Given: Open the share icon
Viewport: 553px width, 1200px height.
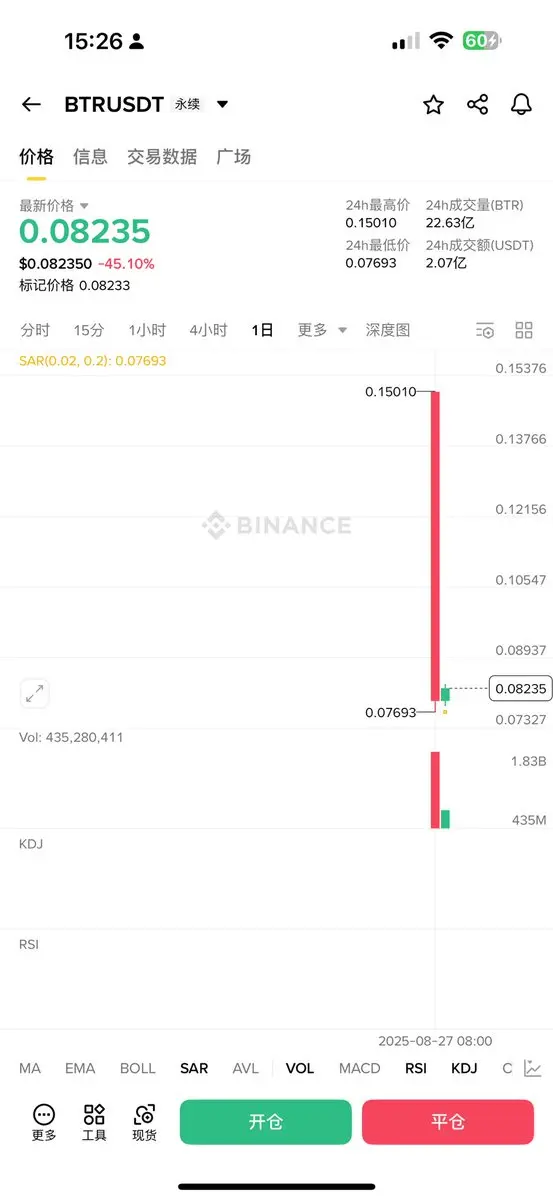Looking at the screenshot, I should click(478, 105).
